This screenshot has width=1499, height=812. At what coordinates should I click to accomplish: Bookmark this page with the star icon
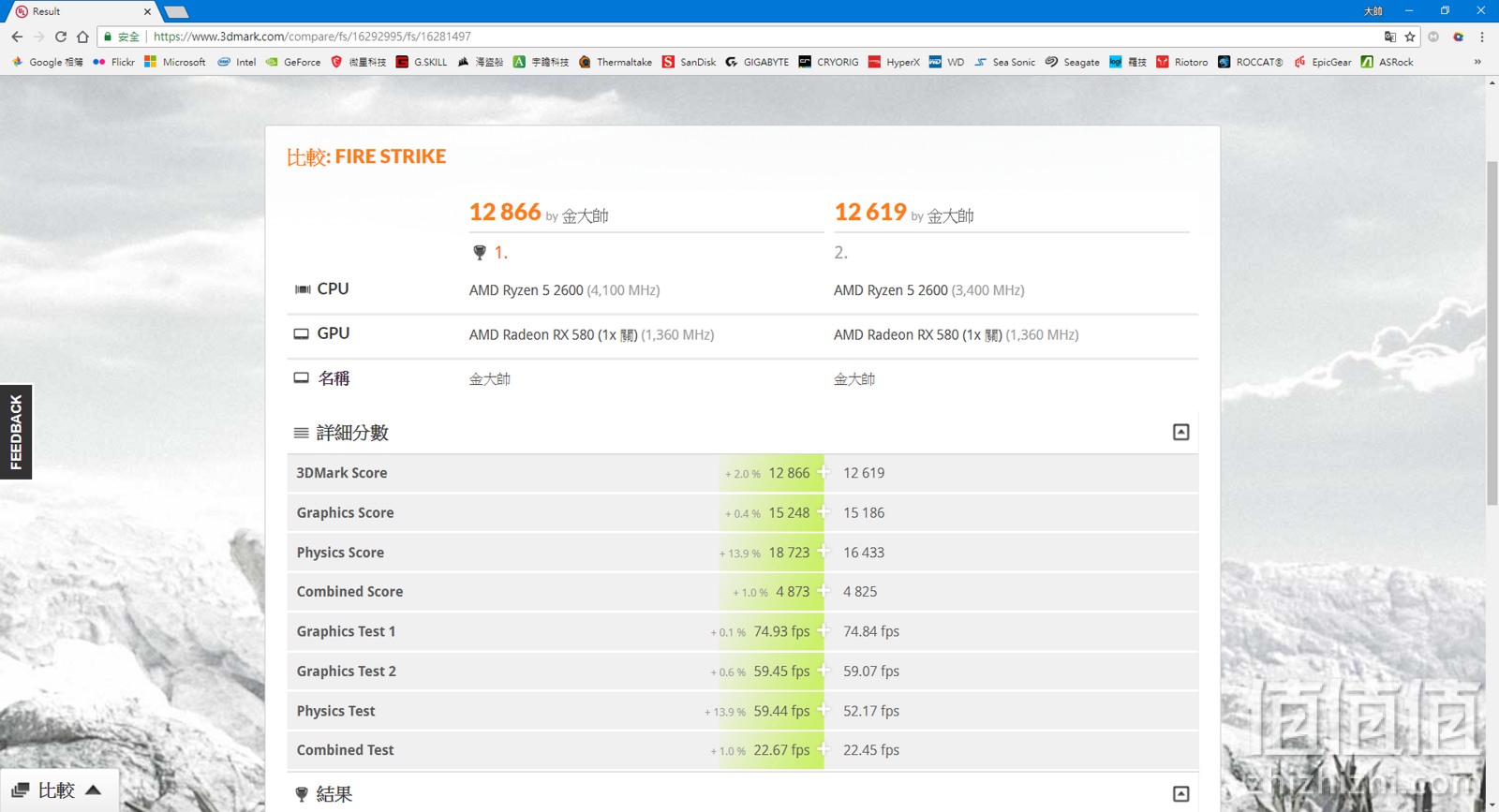[1410, 37]
